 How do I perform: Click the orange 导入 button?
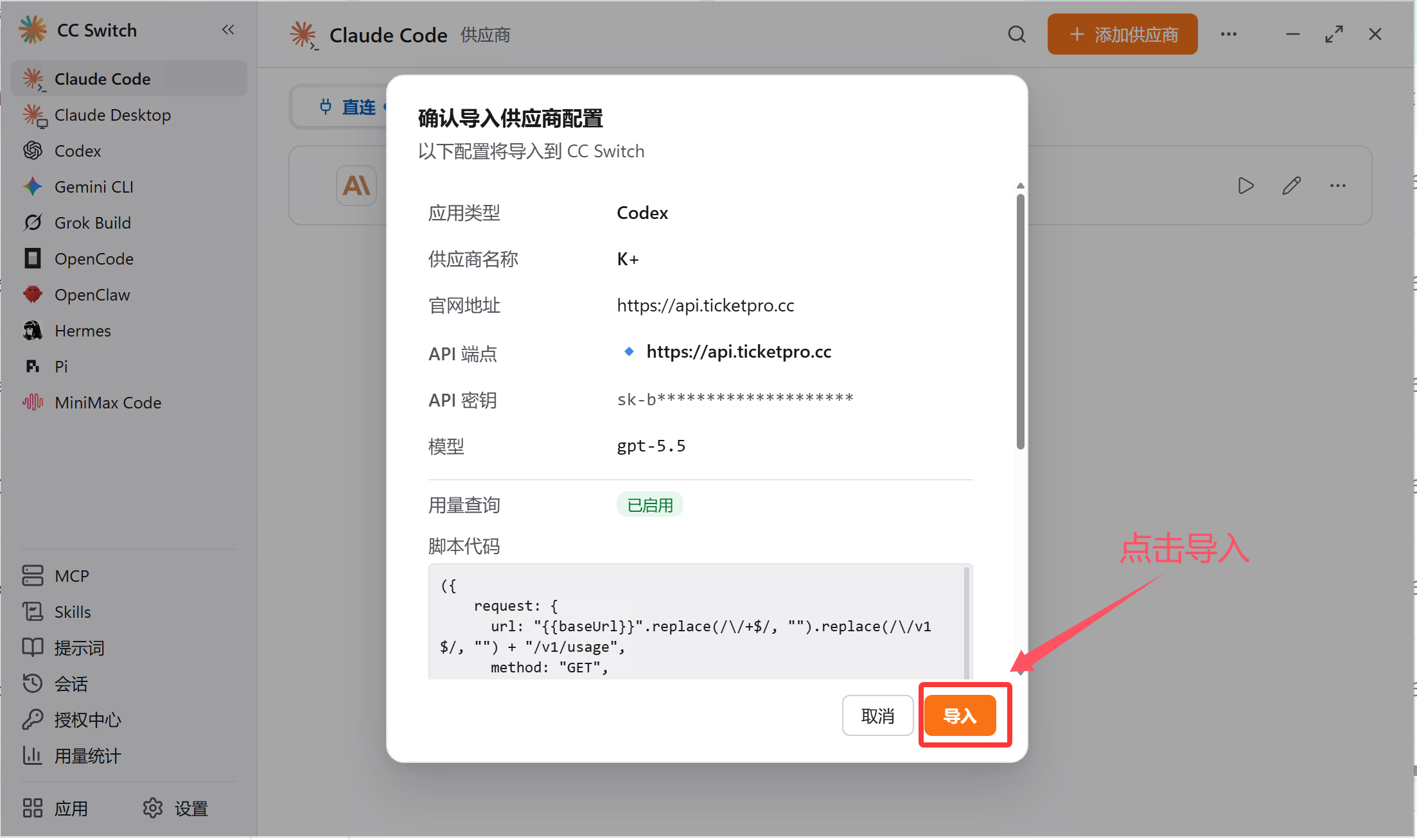[x=960, y=715]
